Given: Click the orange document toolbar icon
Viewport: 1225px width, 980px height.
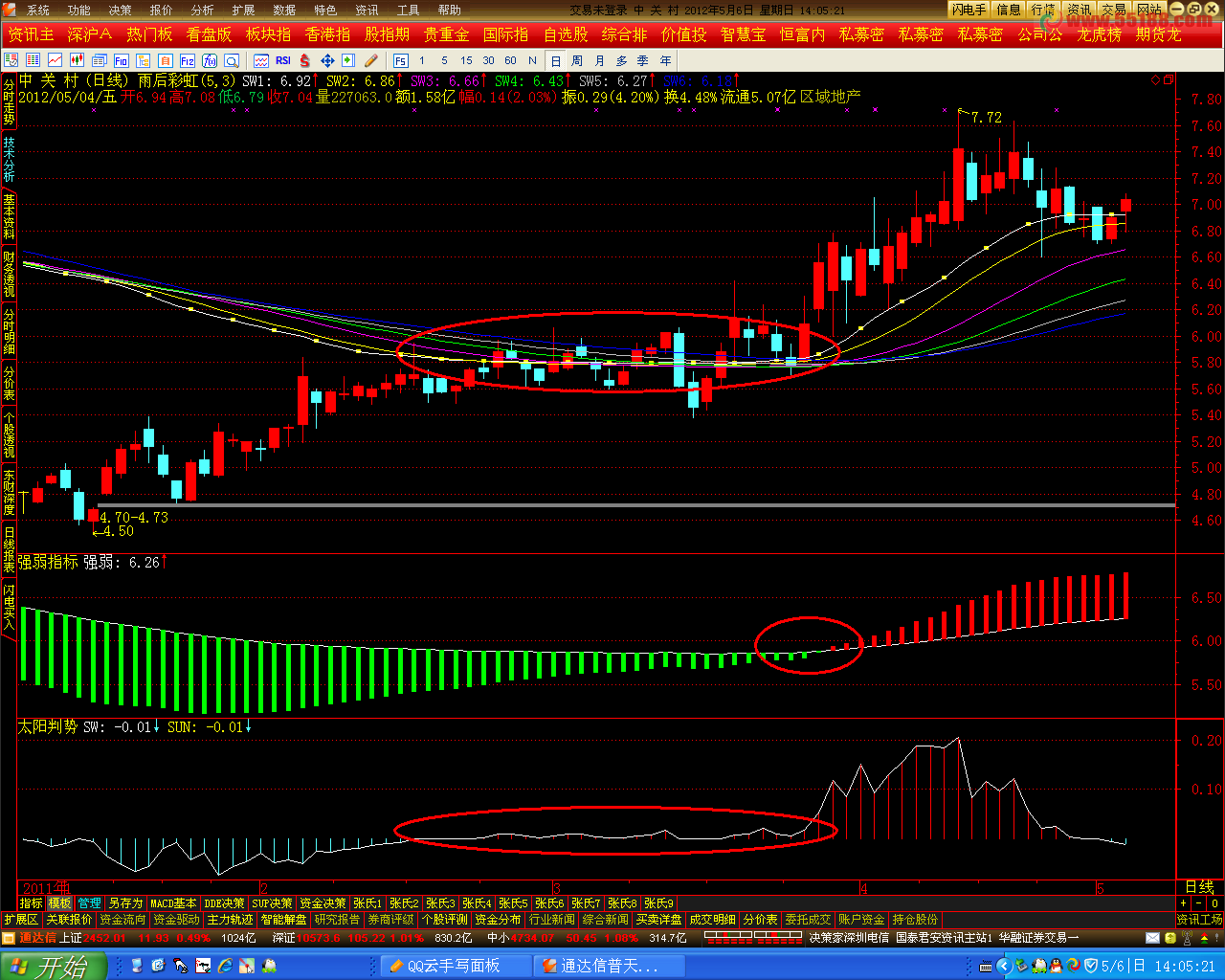Looking at the screenshot, I should (x=166, y=60).
